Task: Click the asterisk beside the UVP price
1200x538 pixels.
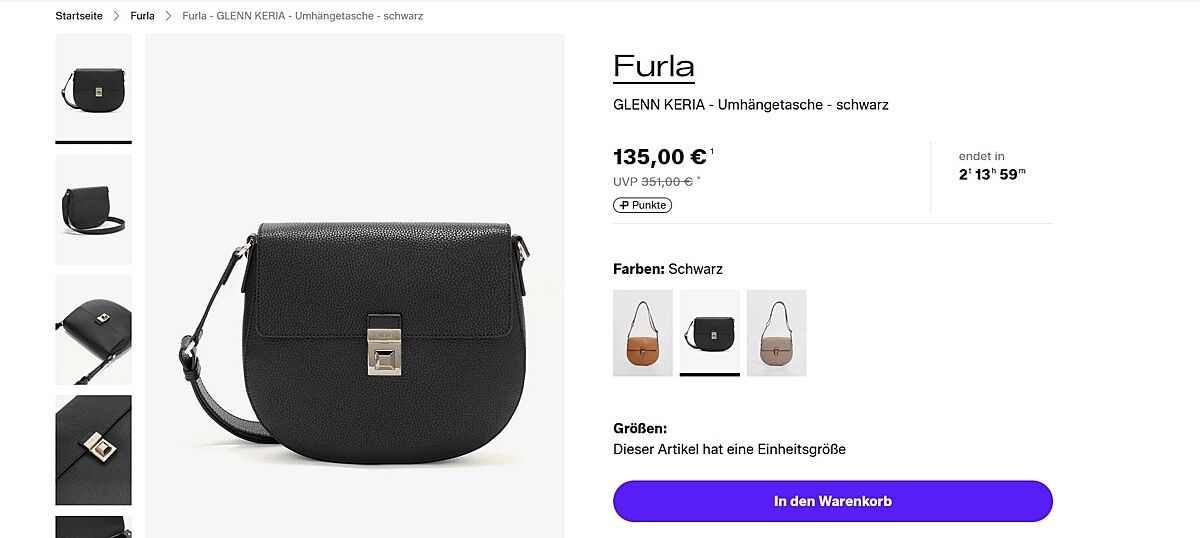Action: [699, 179]
